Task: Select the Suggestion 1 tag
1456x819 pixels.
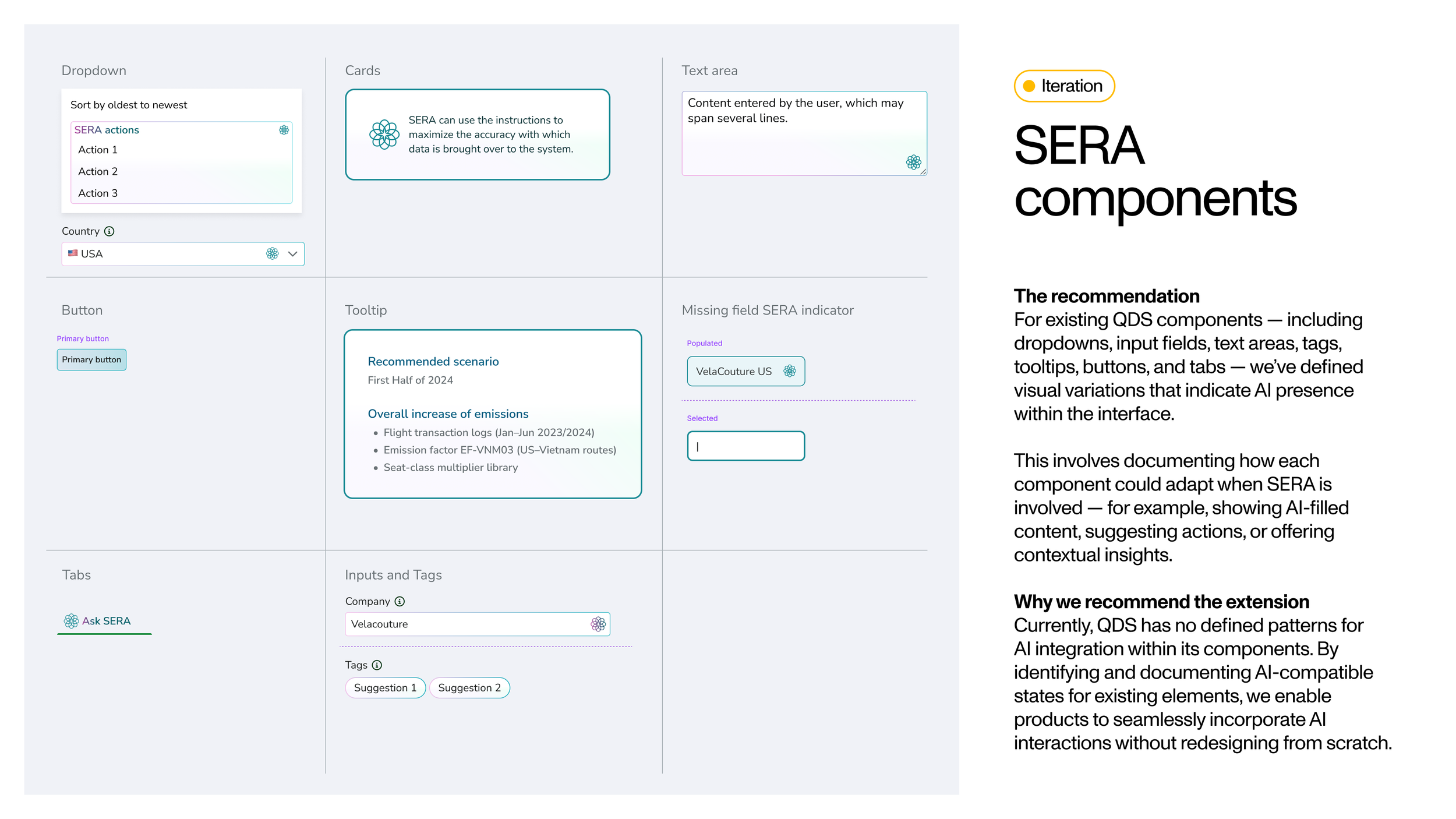Action: coord(385,688)
